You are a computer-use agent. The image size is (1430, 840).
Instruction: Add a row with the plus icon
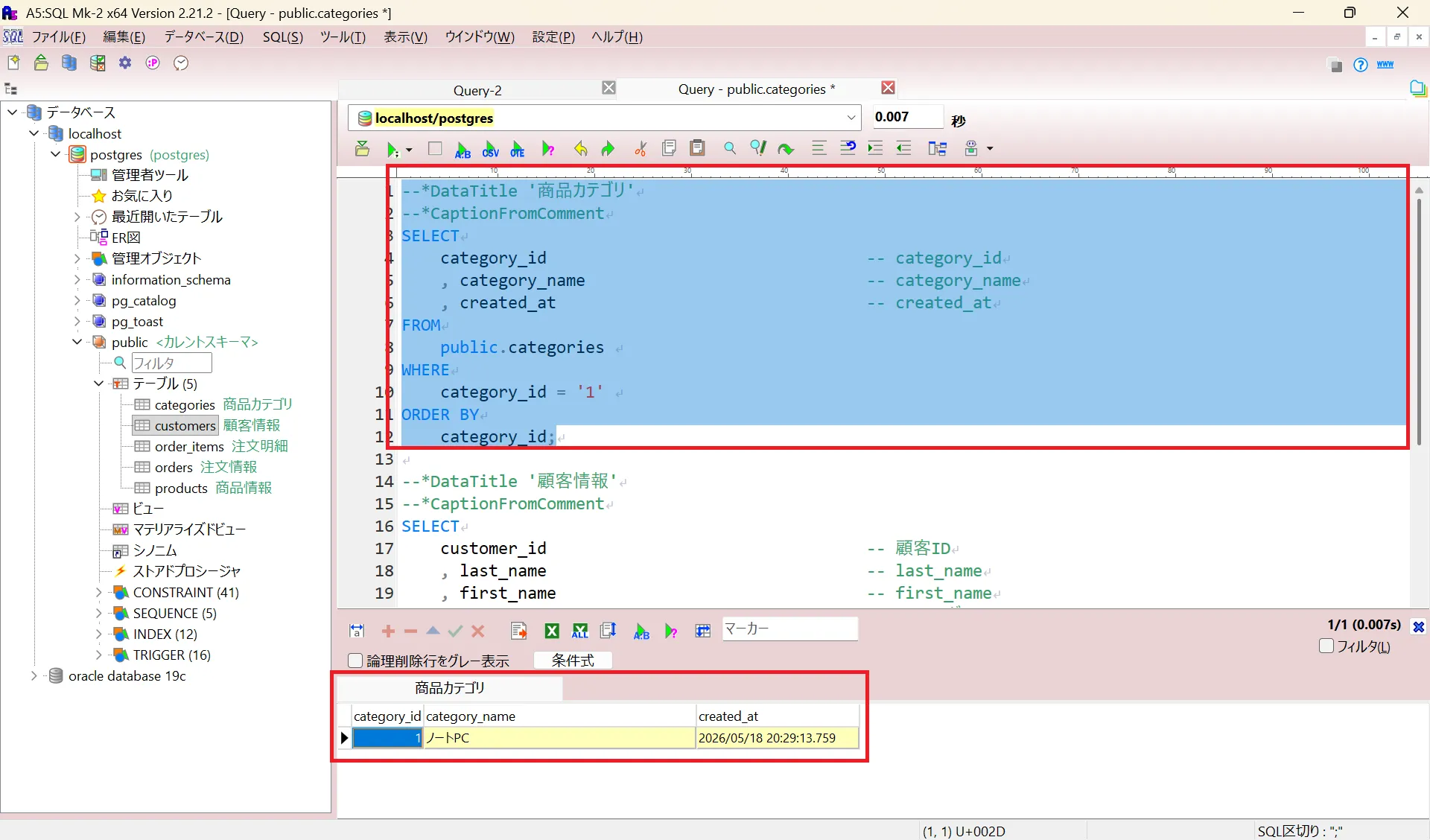388,631
